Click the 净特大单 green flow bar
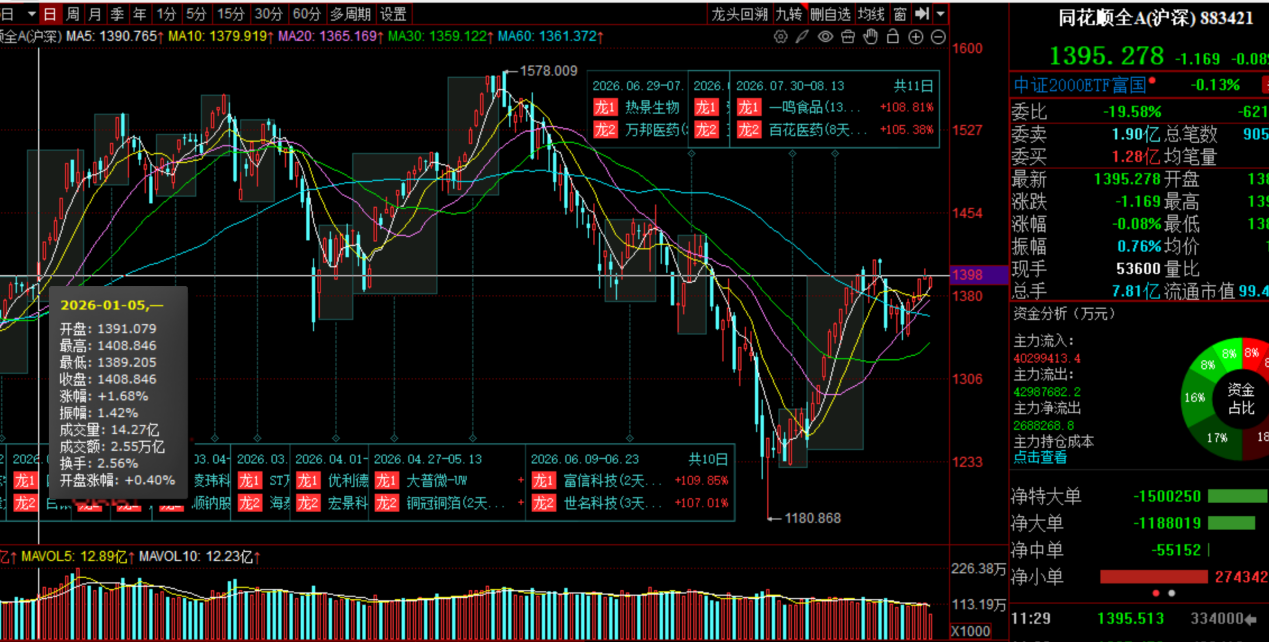Viewport: 1269px width, 642px height. (1237, 496)
